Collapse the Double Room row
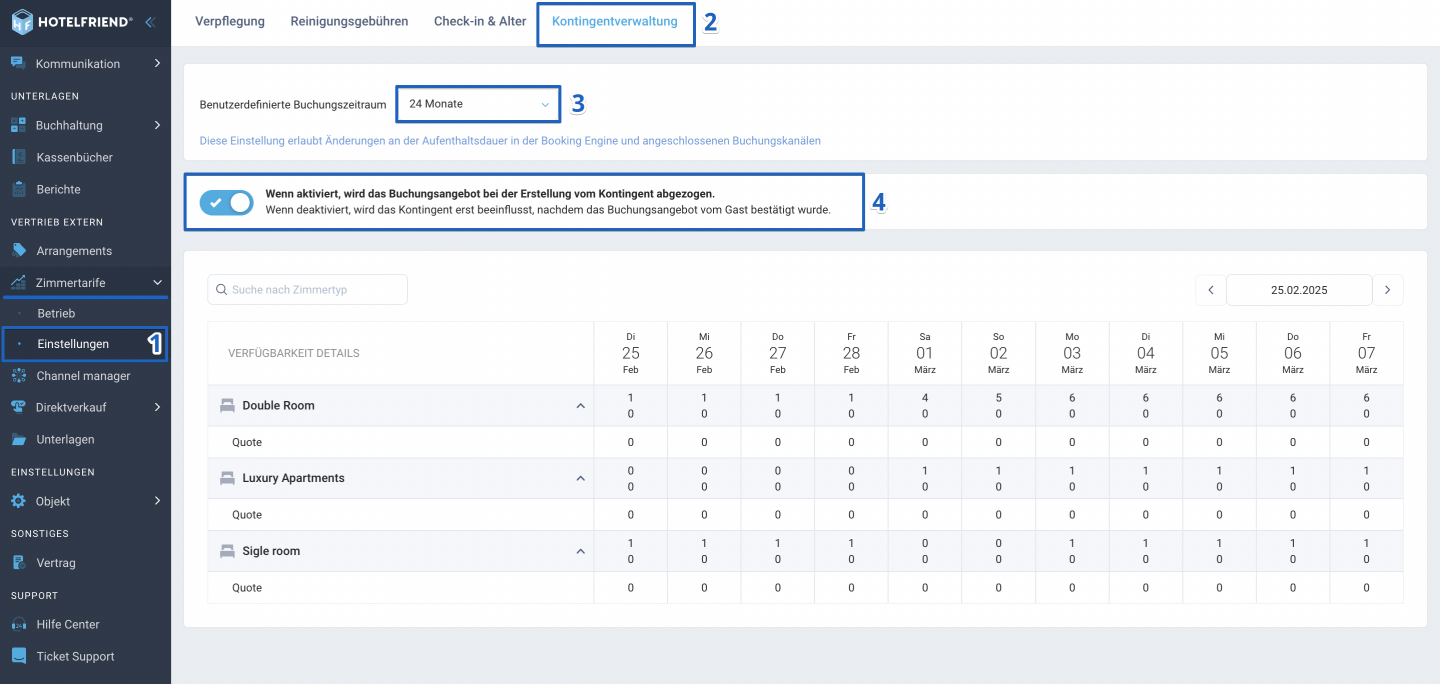The height and width of the screenshot is (684, 1440). 580,406
